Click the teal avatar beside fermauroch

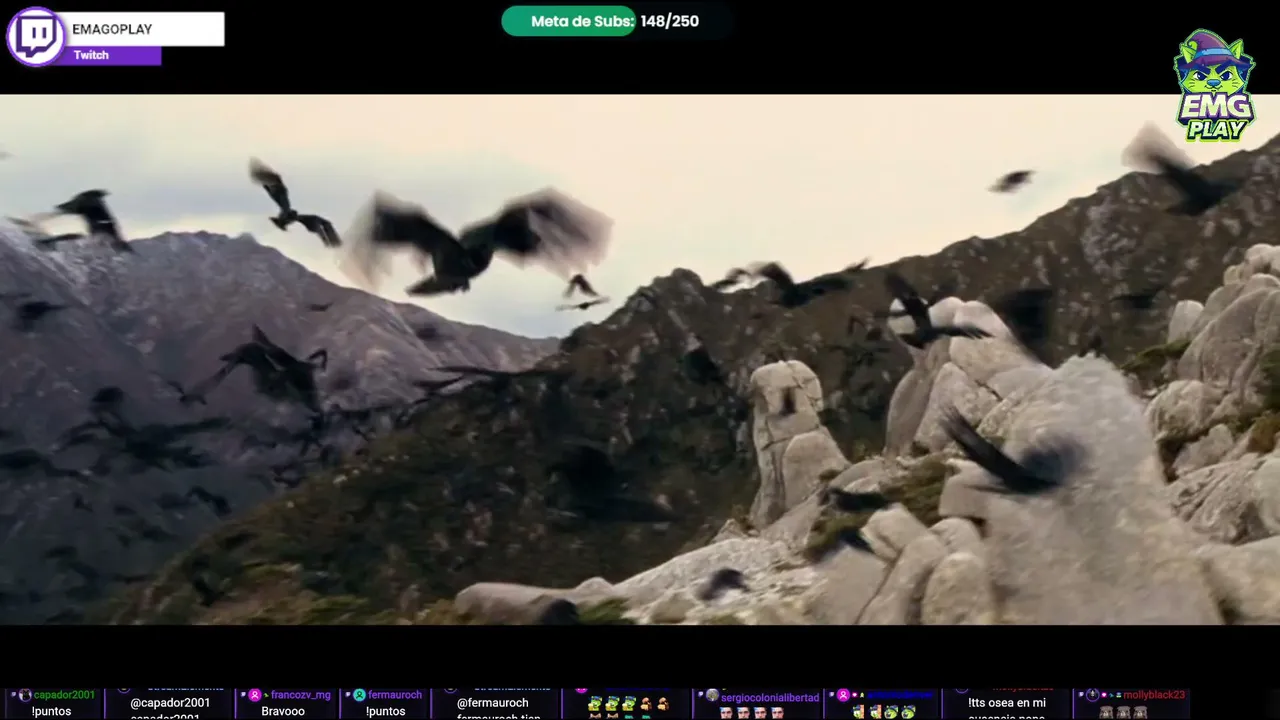click(359, 695)
